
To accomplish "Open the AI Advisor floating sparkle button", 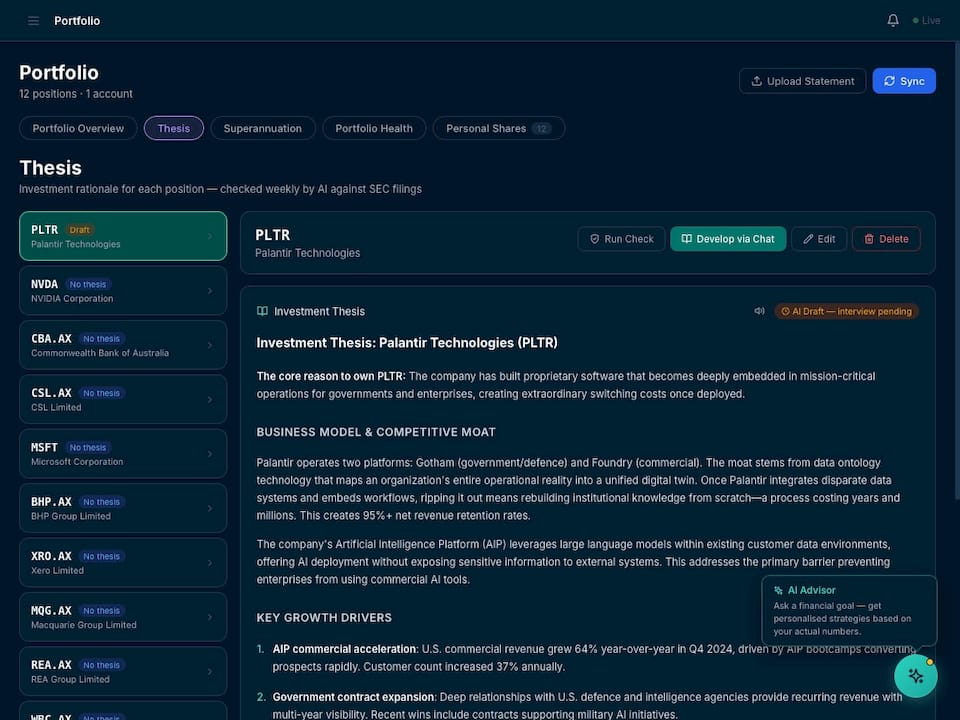I will (916, 676).
